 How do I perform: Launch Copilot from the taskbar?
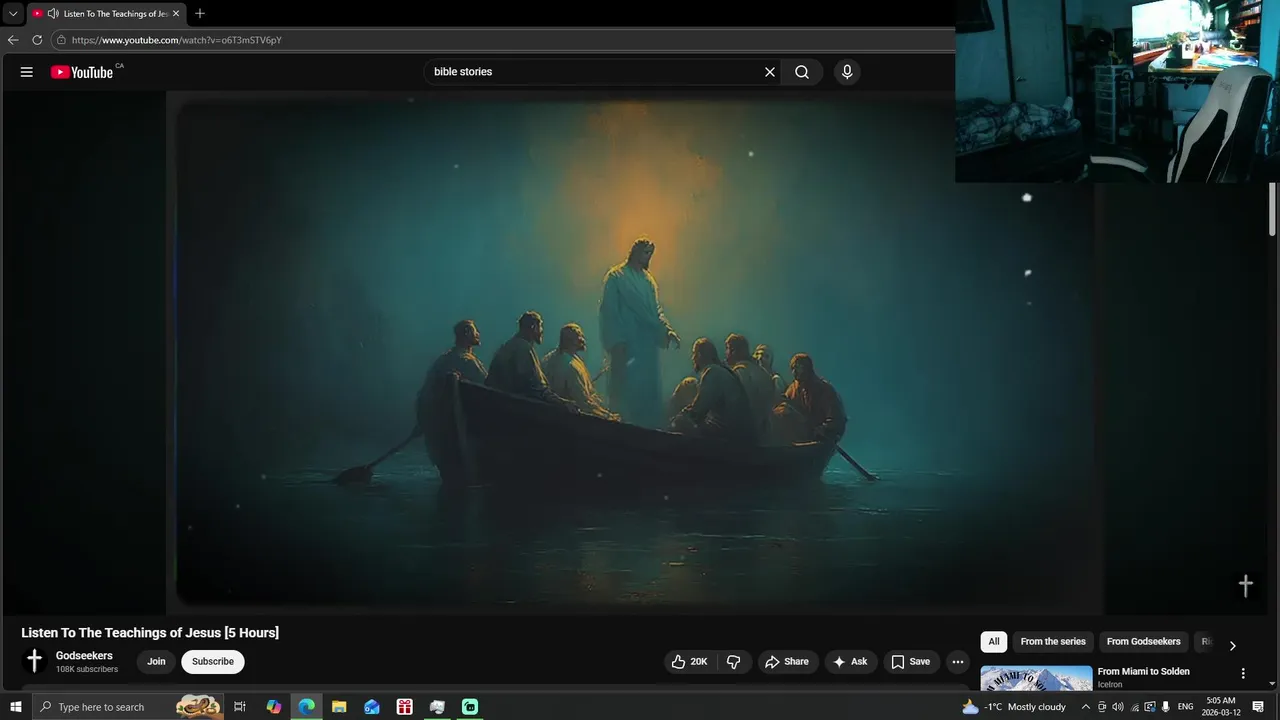(274, 707)
